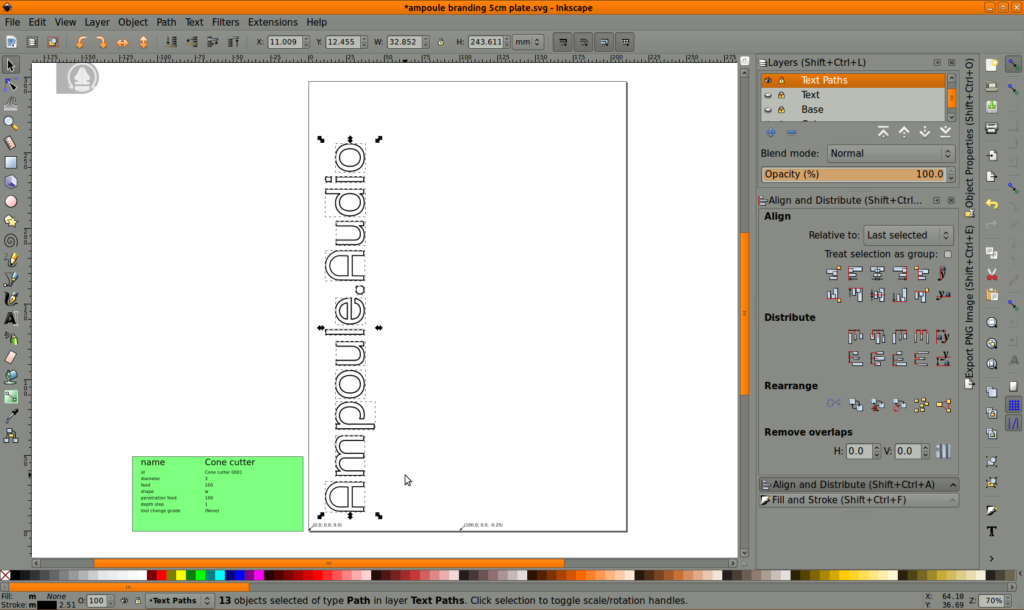This screenshot has height=610, width=1024.
Task: Open the Extensions menu
Action: pyautogui.click(x=272, y=22)
